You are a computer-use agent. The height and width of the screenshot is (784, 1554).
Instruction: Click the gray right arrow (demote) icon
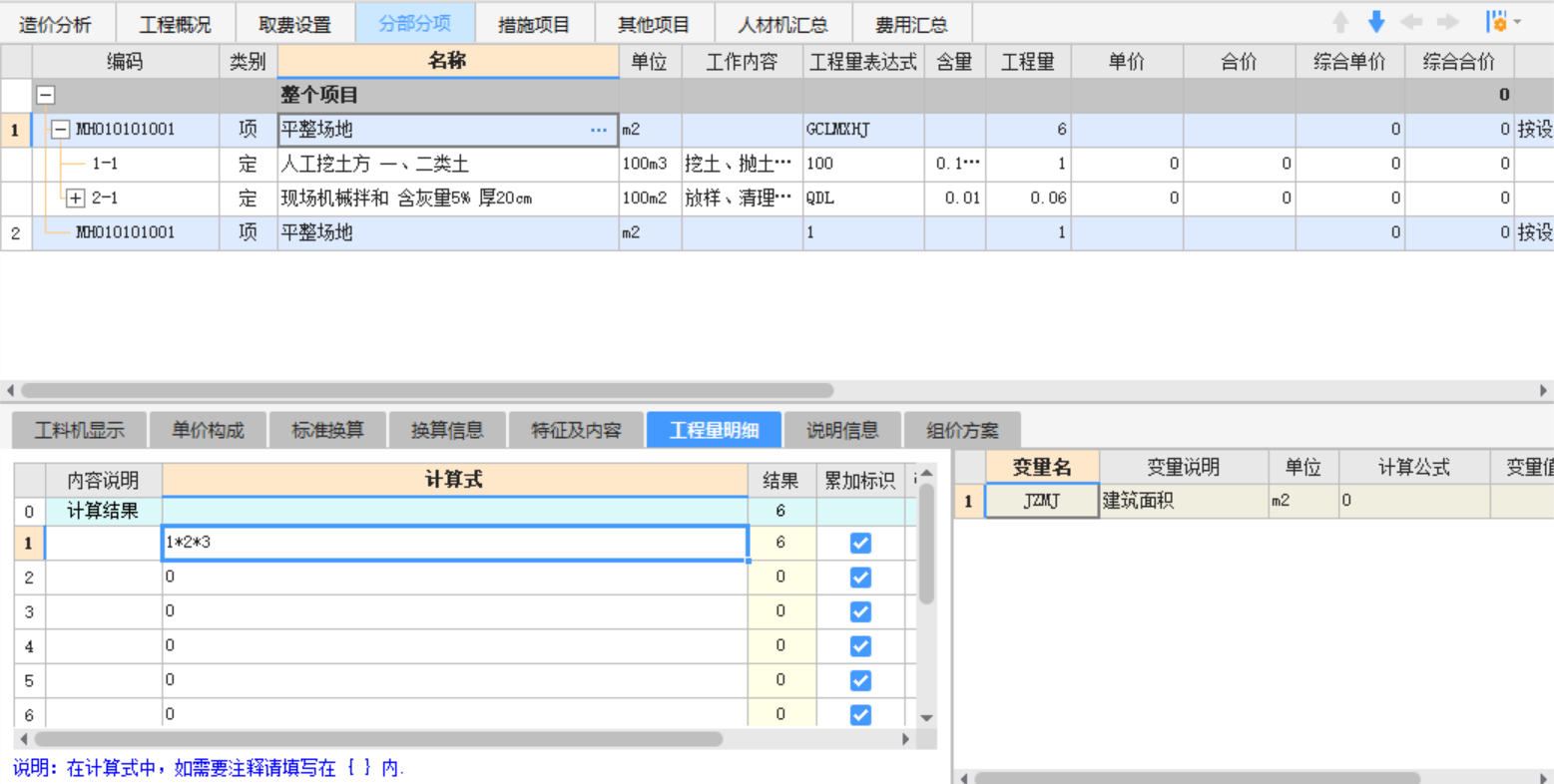tap(1447, 22)
